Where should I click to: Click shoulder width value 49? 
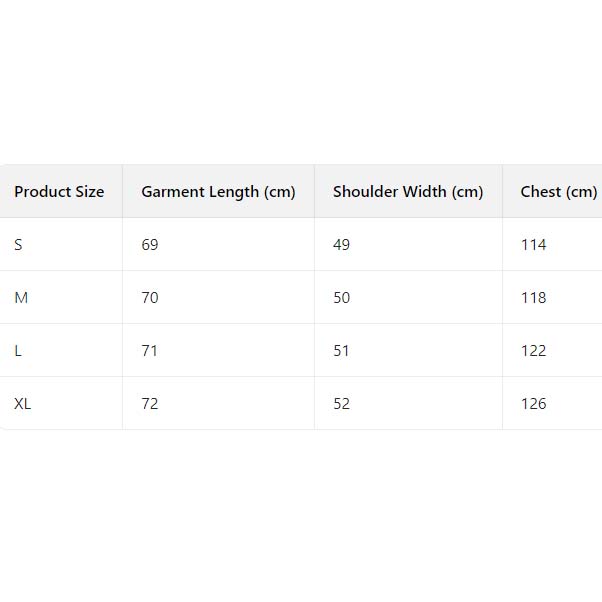tap(342, 245)
